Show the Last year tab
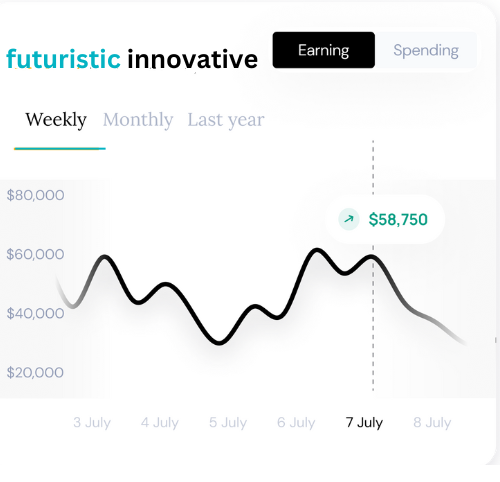Image resolution: width=500 pixels, height=482 pixels. [226, 120]
